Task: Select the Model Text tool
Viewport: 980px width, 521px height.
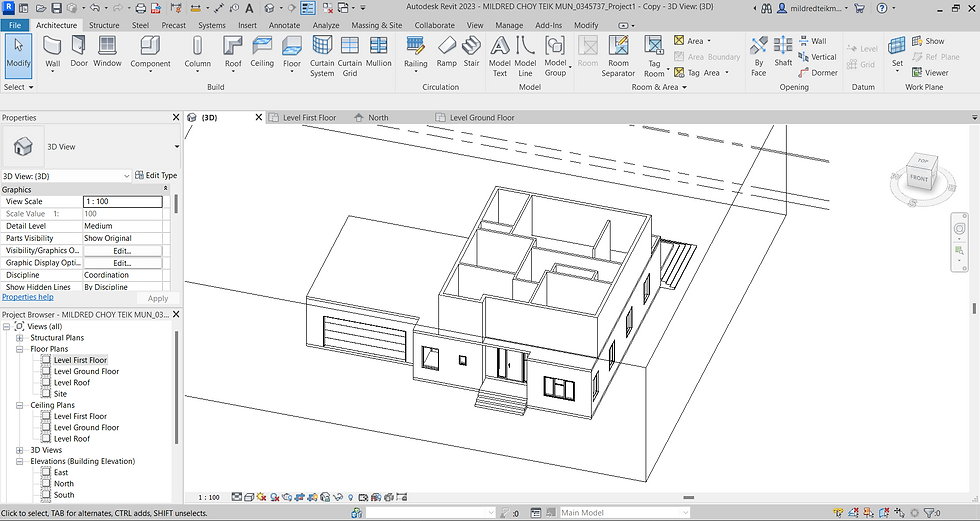Action: point(499,56)
